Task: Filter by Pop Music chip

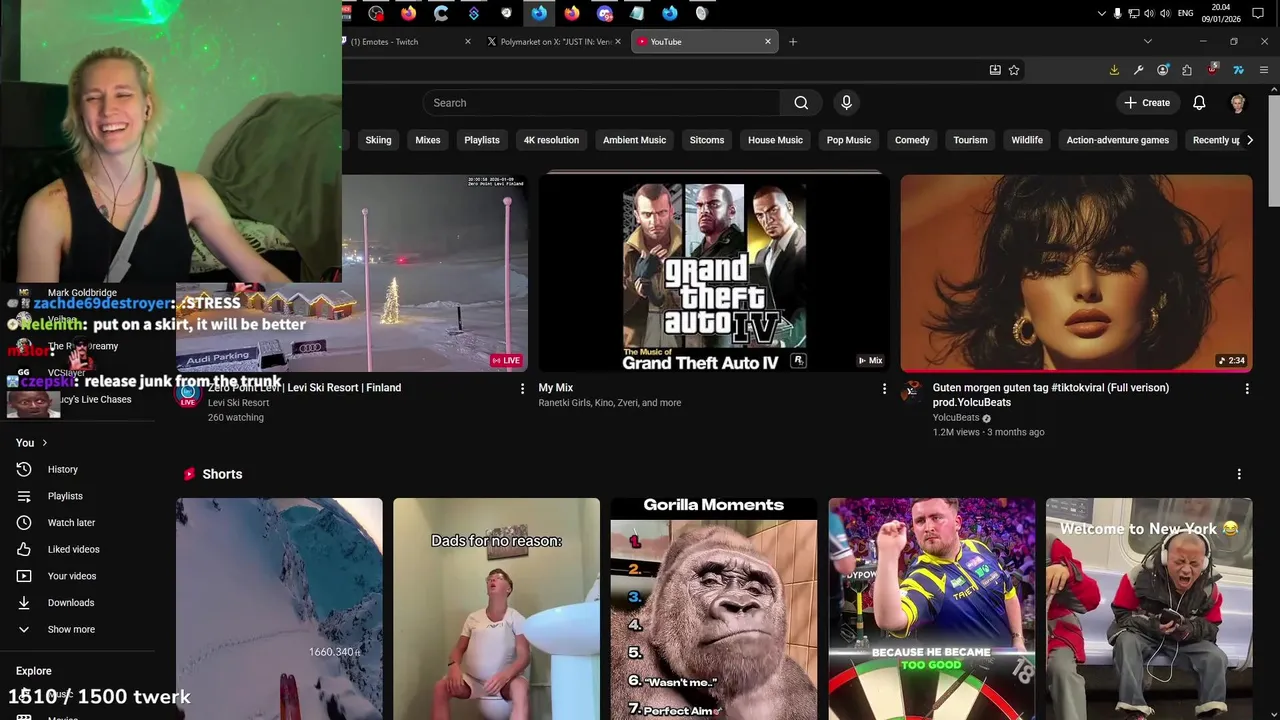Action: (849, 140)
